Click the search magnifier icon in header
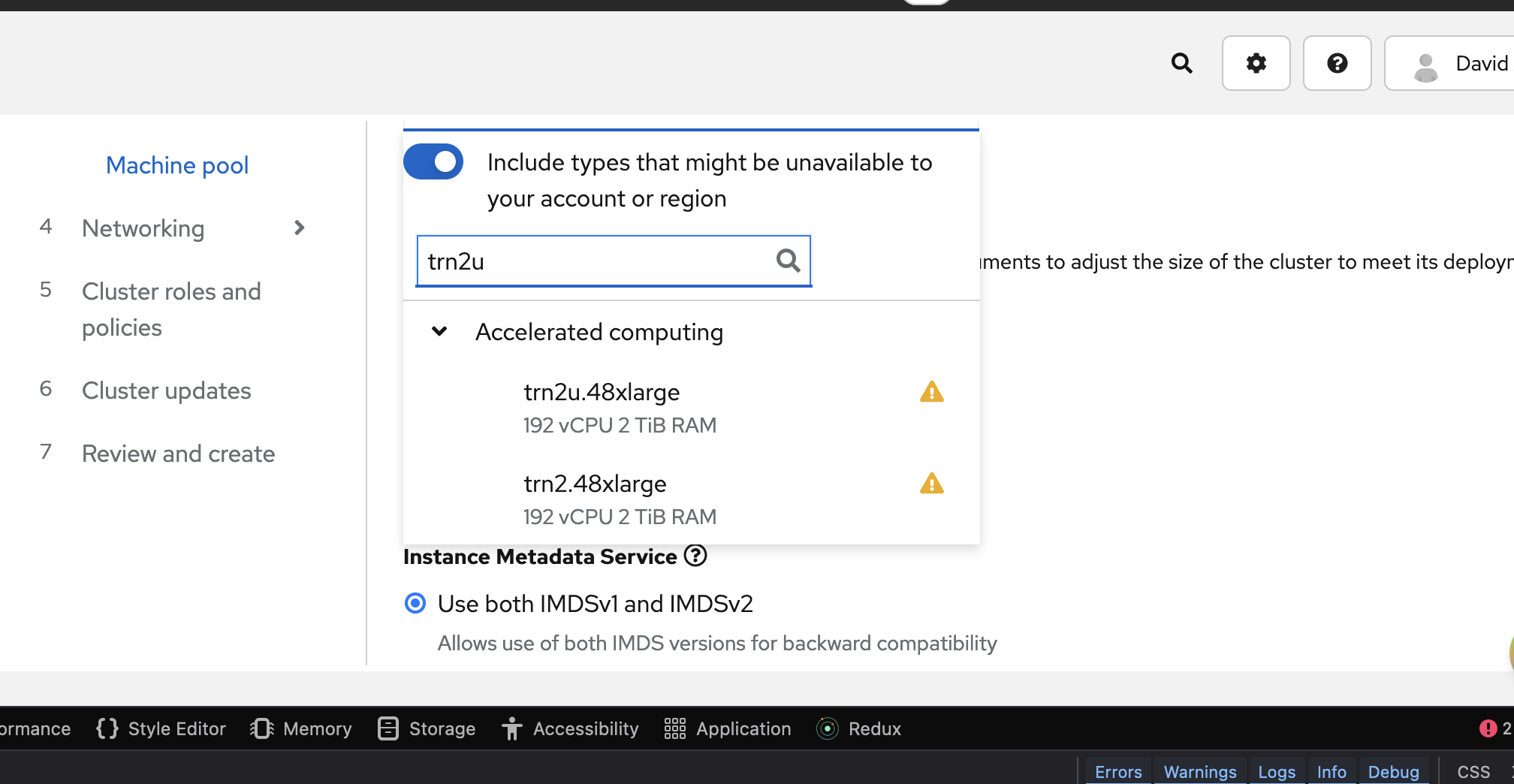Image resolution: width=1514 pixels, height=784 pixels. pos(1181,63)
